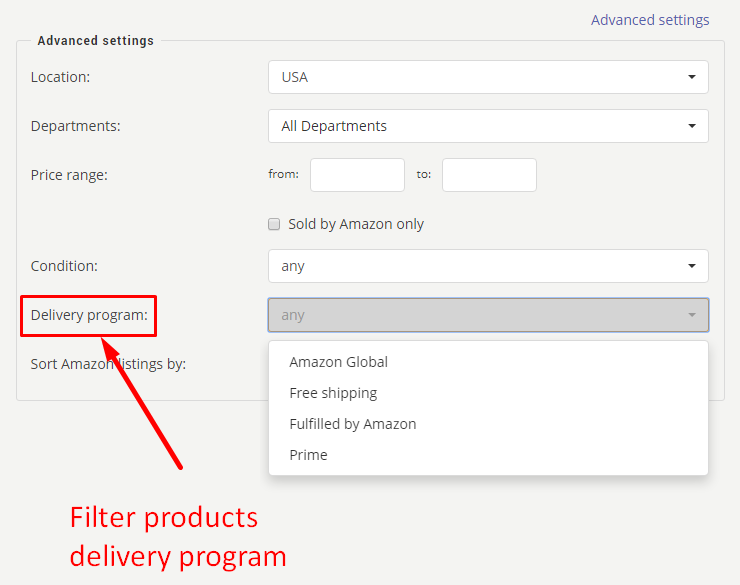This screenshot has height=585, width=740.
Task: Click the price range from field
Action: click(x=357, y=175)
